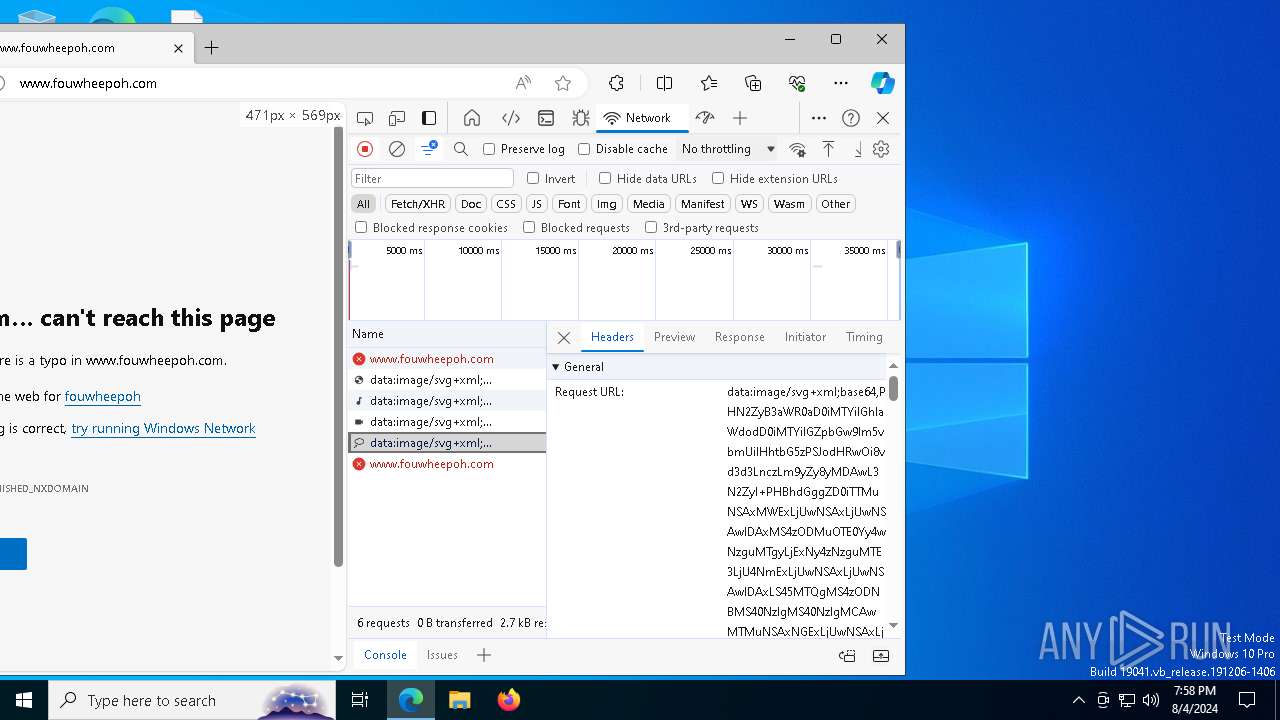This screenshot has width=1280, height=720.
Task: Toggle the DevTools activity bar side panel icon
Action: click(429, 118)
